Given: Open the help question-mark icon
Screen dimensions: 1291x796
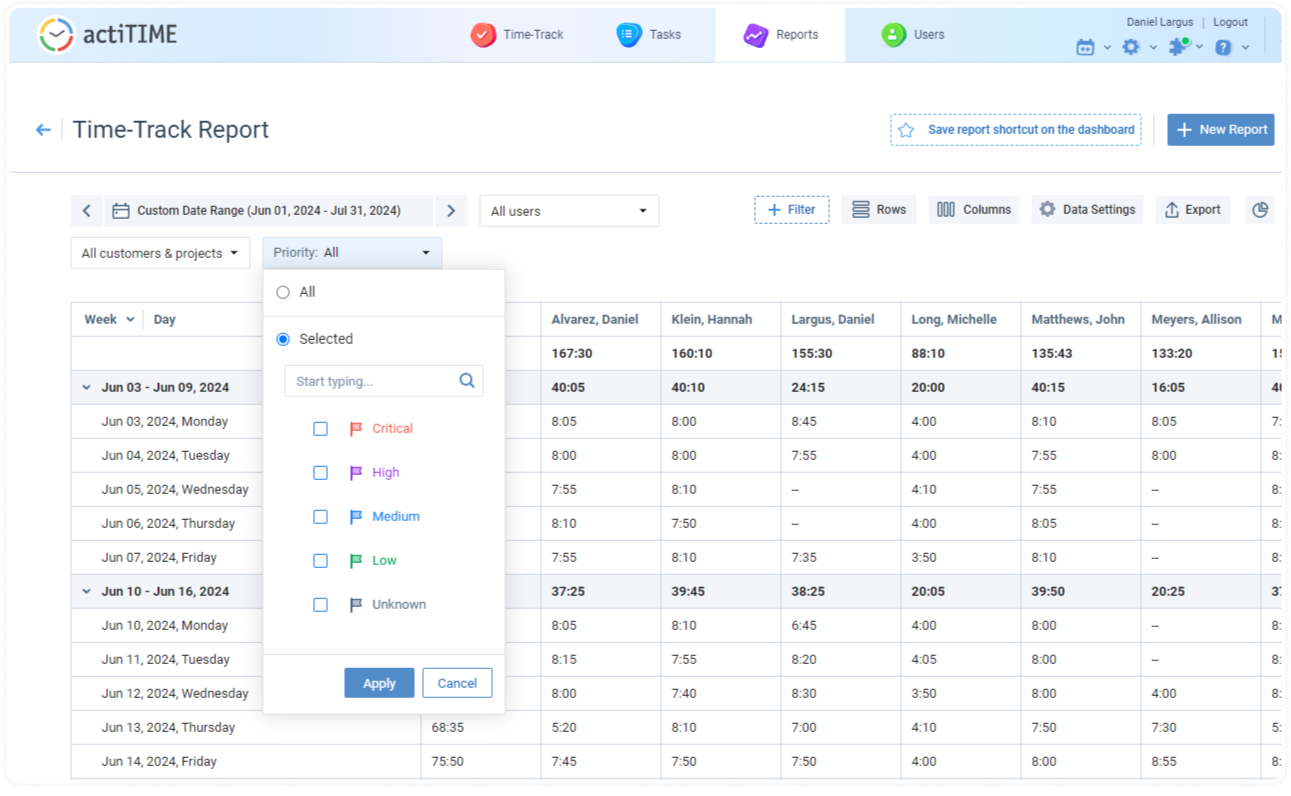Looking at the screenshot, I should click(x=1223, y=47).
